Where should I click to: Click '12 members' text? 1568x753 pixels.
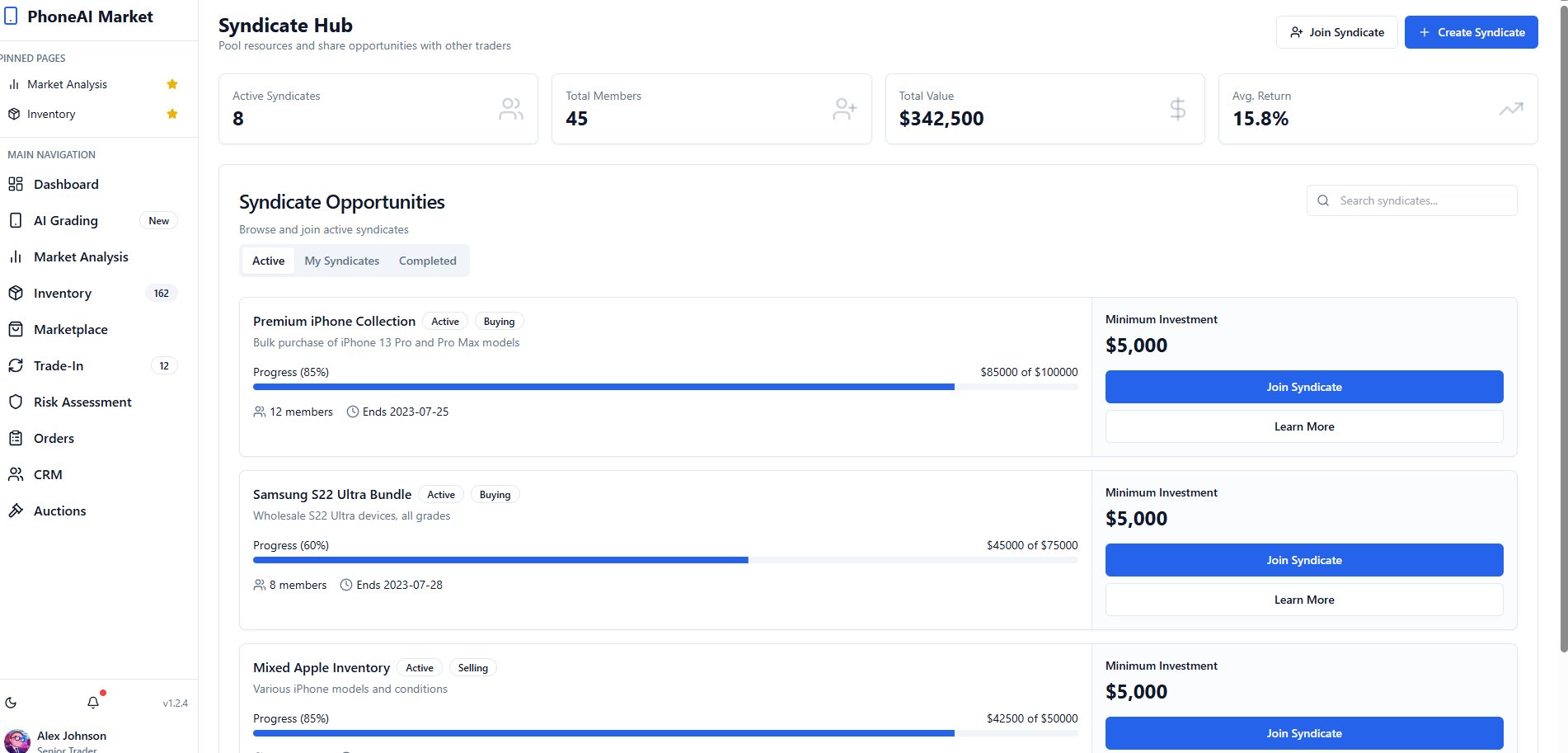[x=302, y=412]
